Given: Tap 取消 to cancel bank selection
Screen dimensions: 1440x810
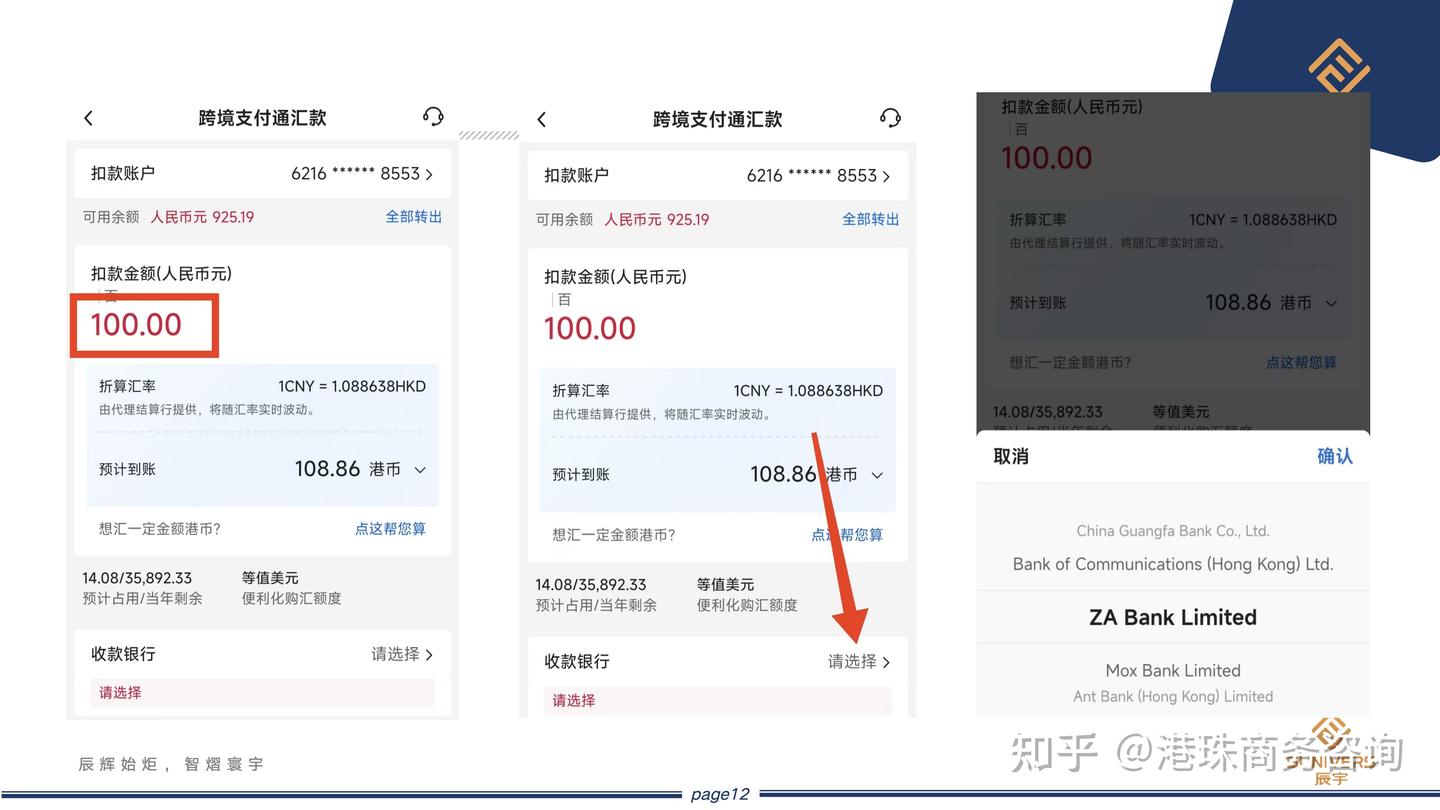Looking at the screenshot, I should click(x=1010, y=456).
